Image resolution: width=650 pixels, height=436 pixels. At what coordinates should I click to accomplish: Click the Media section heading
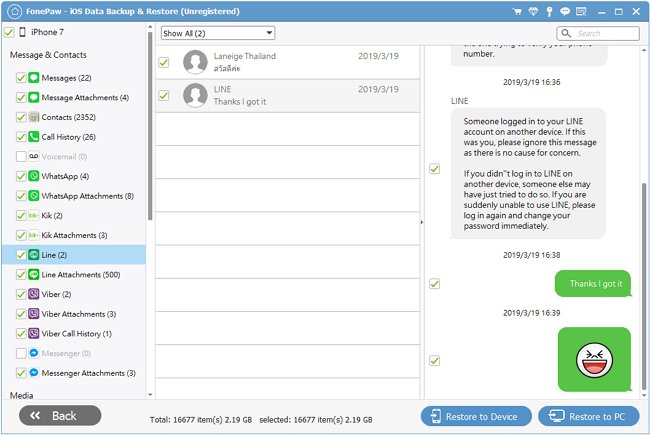pyautogui.click(x=22, y=395)
